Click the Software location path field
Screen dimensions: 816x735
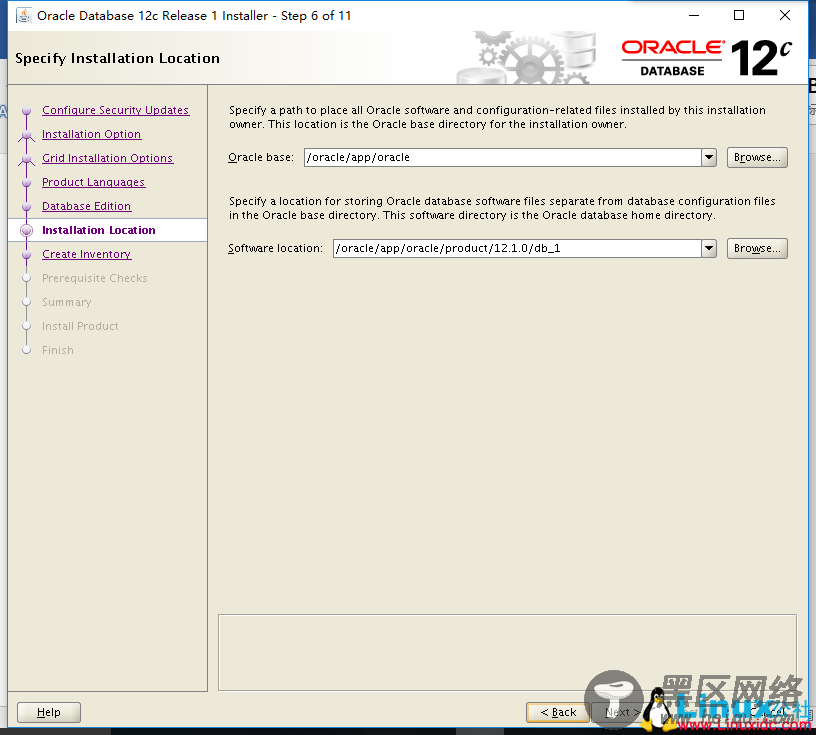pyautogui.click(x=517, y=248)
